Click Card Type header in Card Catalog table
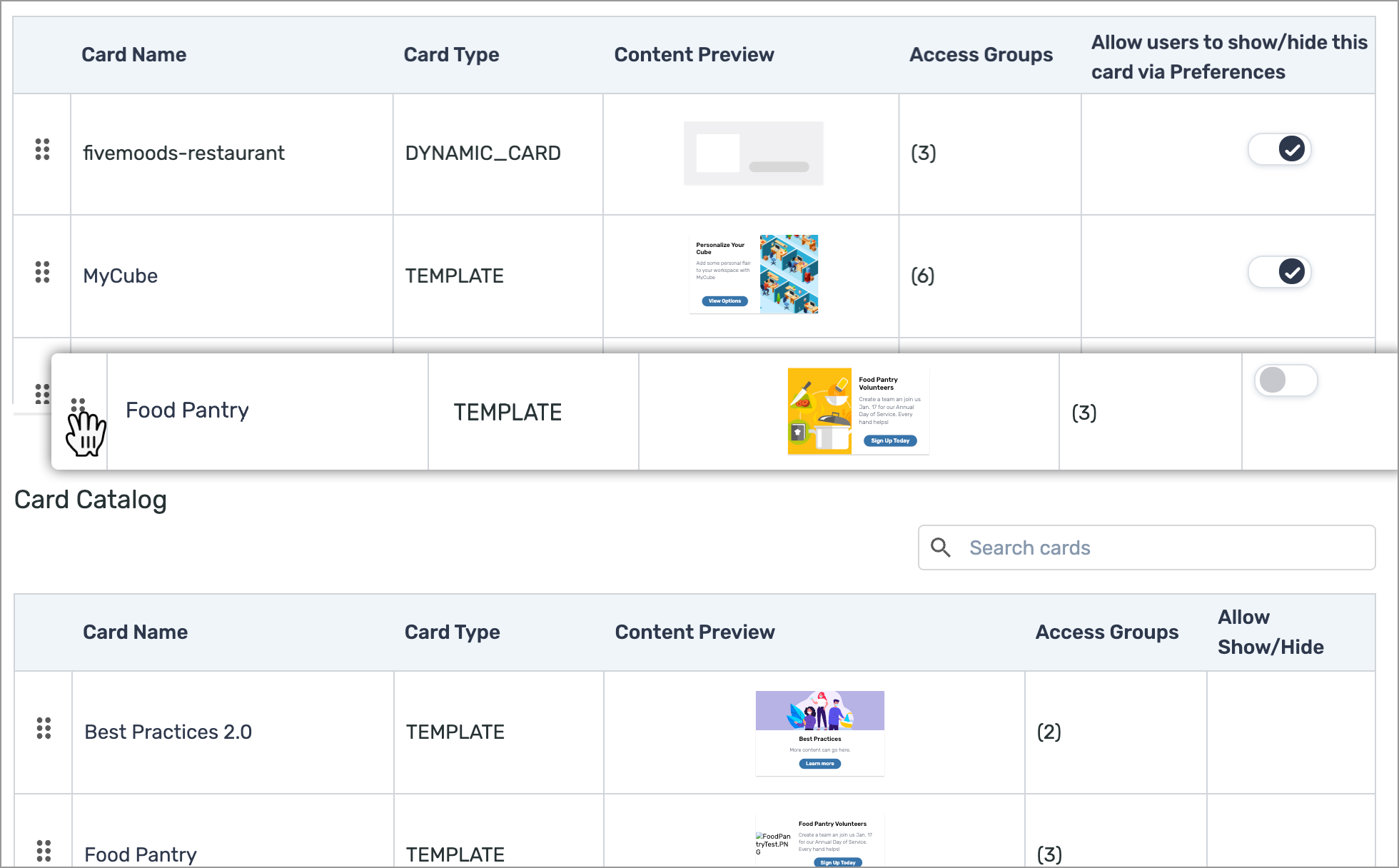Screen dimensions: 1399x868 [453, 632]
